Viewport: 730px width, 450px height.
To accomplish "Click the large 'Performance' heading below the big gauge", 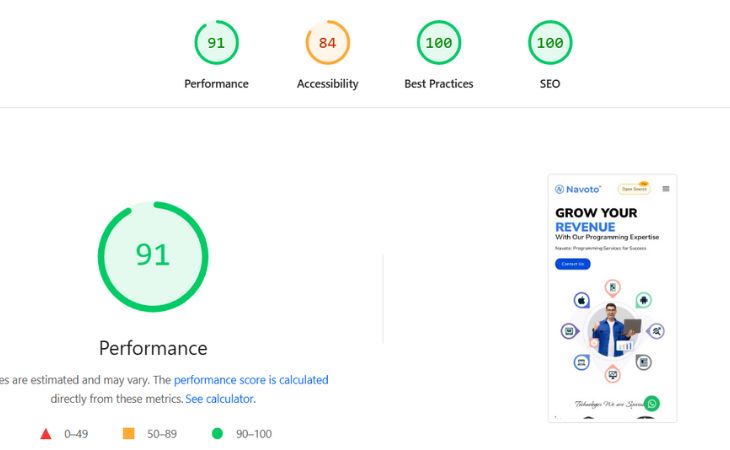I will click(x=153, y=348).
